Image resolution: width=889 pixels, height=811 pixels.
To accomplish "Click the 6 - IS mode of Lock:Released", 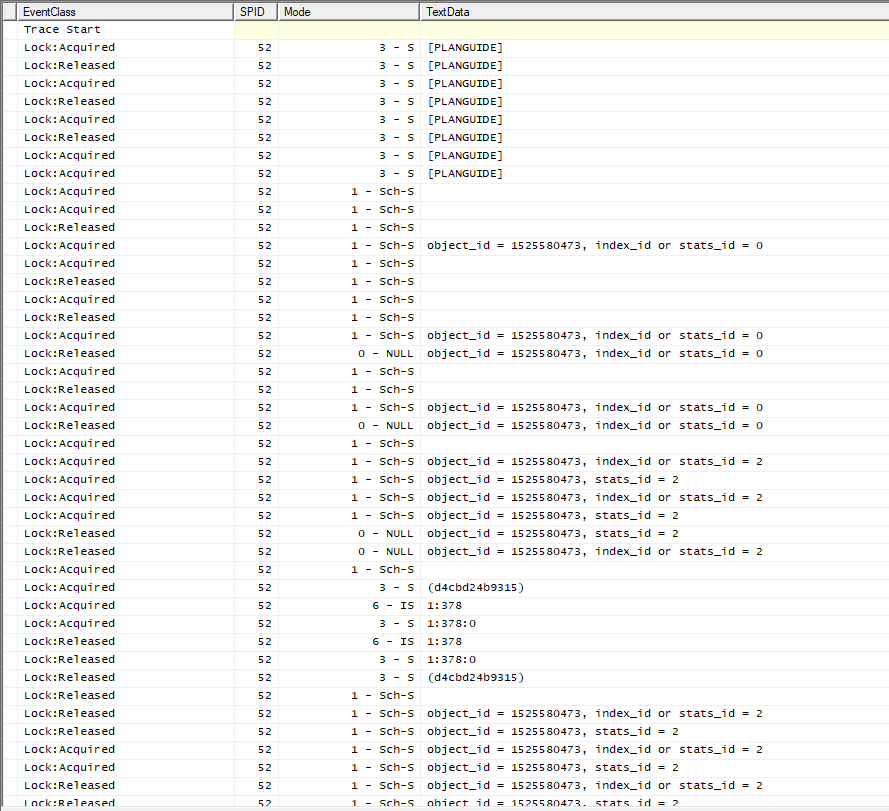I will pos(393,641).
